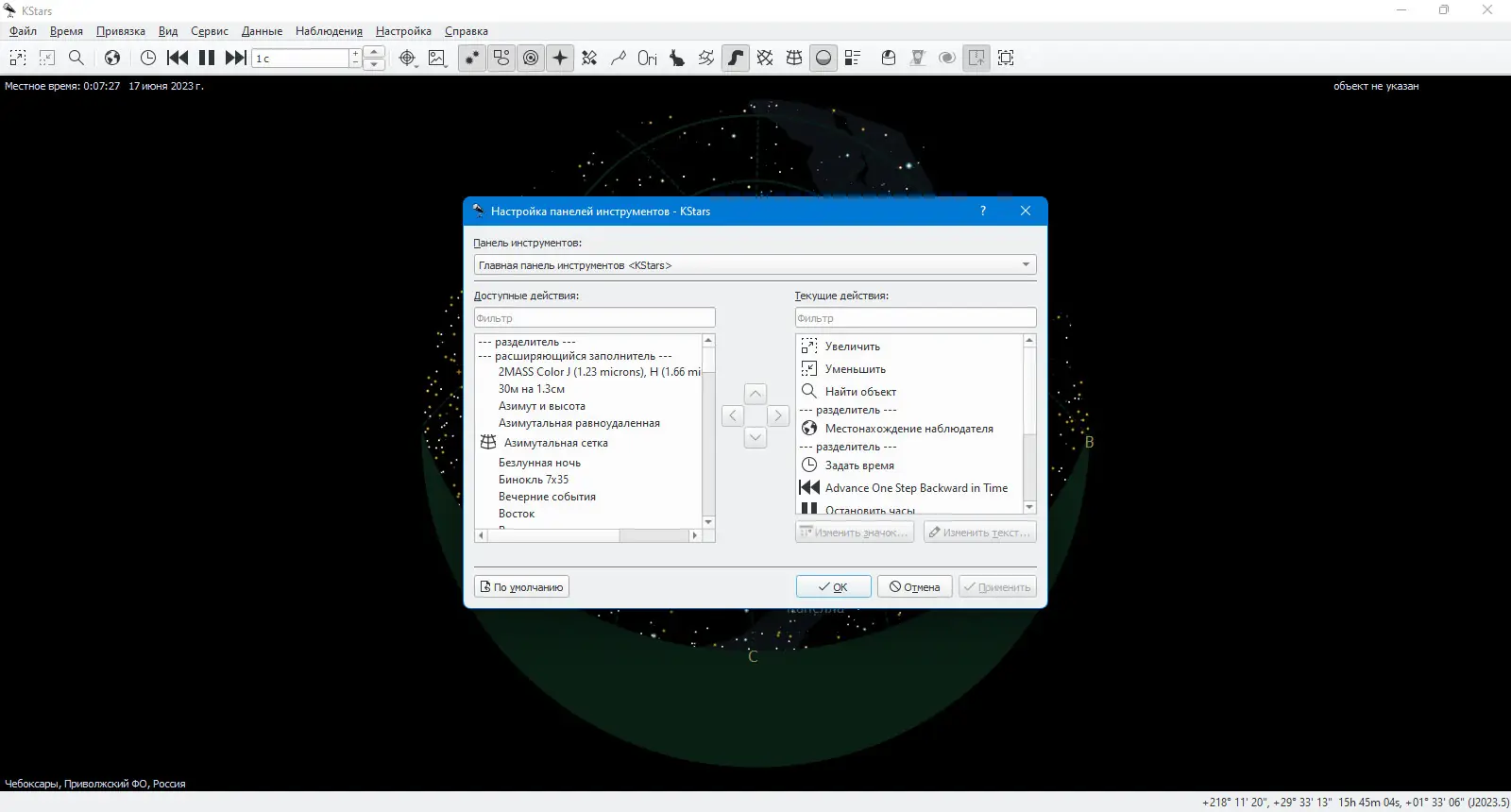
Task: Toggle supernovae display in the toolbar
Action: pyautogui.click(x=560, y=58)
